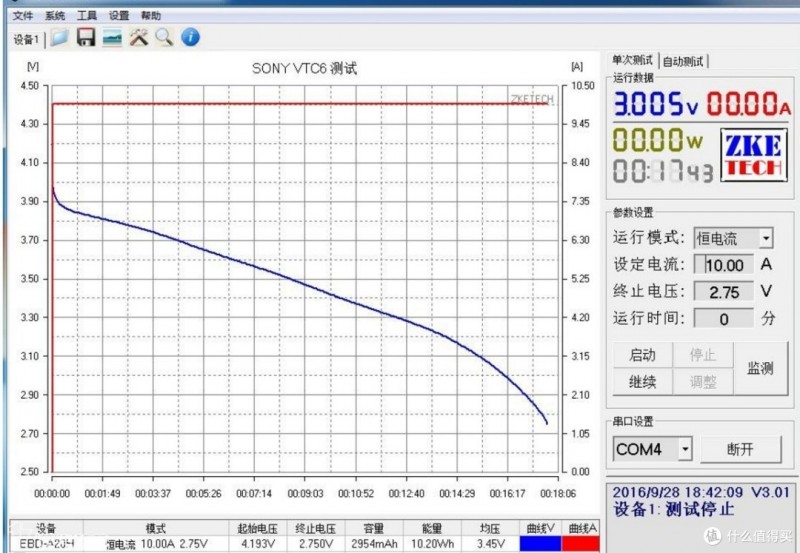Screen dimensions: 800x553
Task: Switch to the 单次测试 tab
Action: [633, 61]
